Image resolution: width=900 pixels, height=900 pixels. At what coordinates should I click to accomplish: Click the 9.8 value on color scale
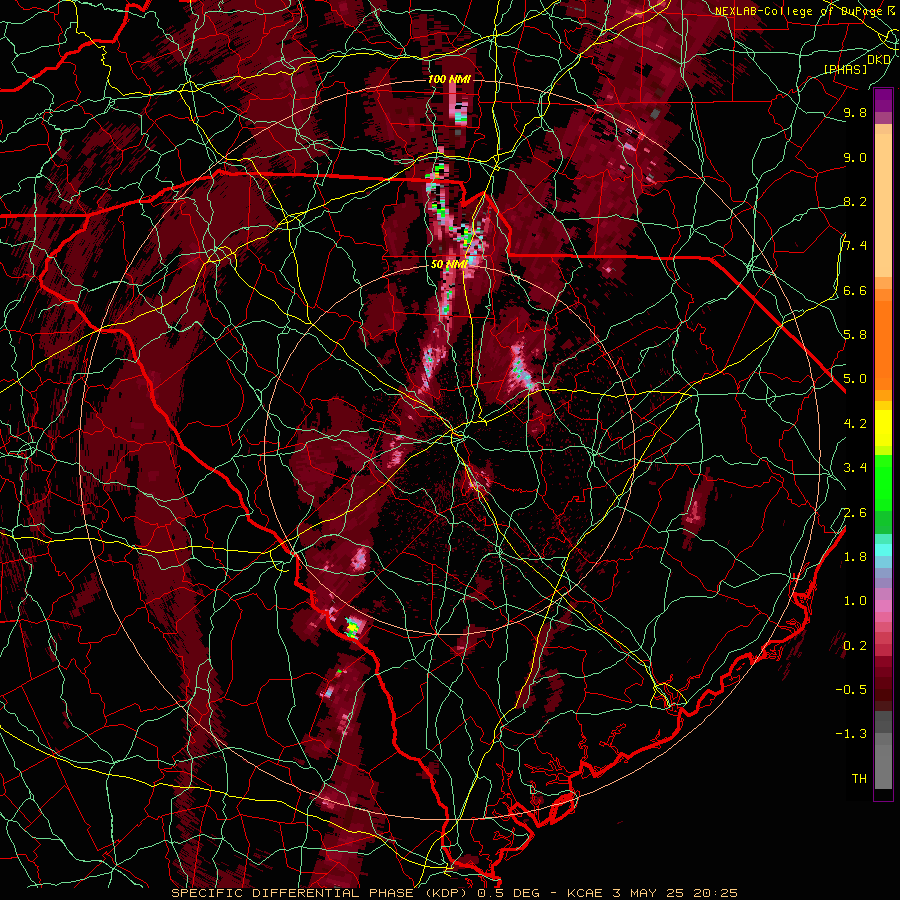click(855, 113)
